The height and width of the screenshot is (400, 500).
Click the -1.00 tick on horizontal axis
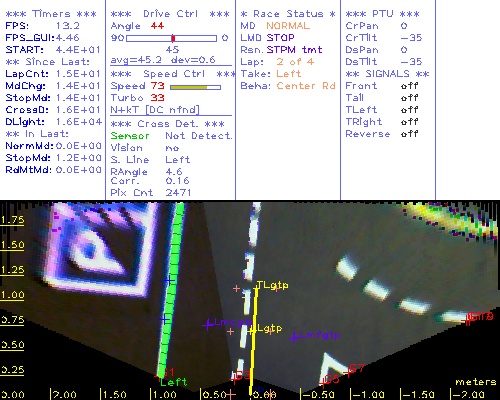coord(368,395)
